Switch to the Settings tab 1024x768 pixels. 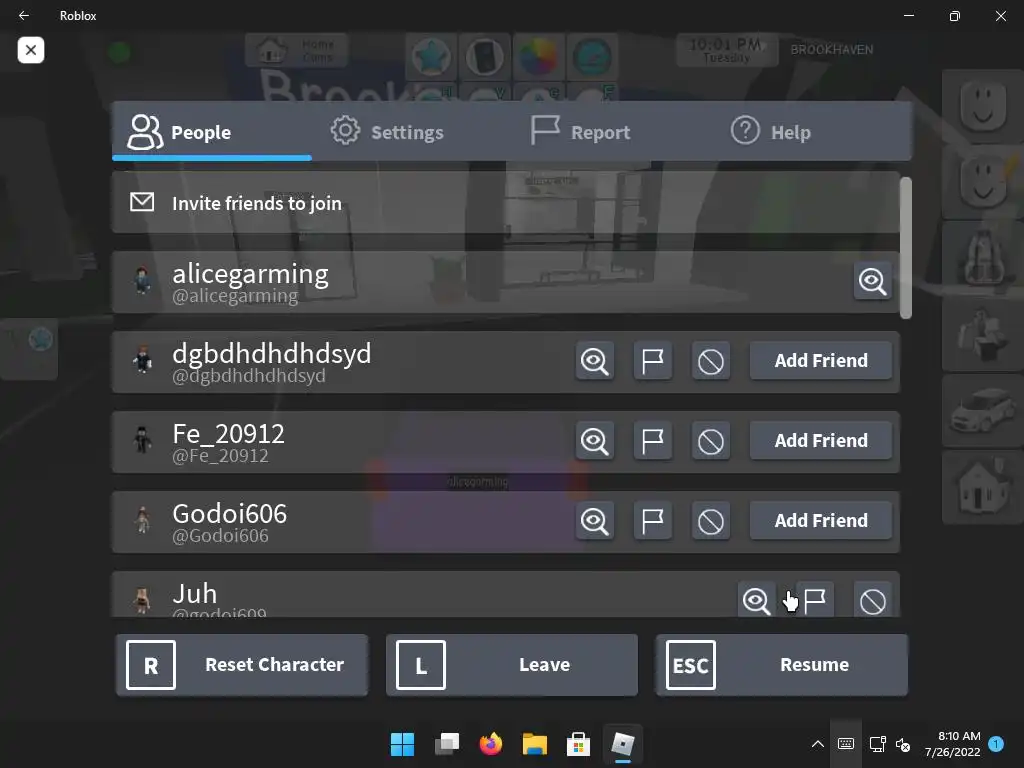pyautogui.click(x=387, y=132)
